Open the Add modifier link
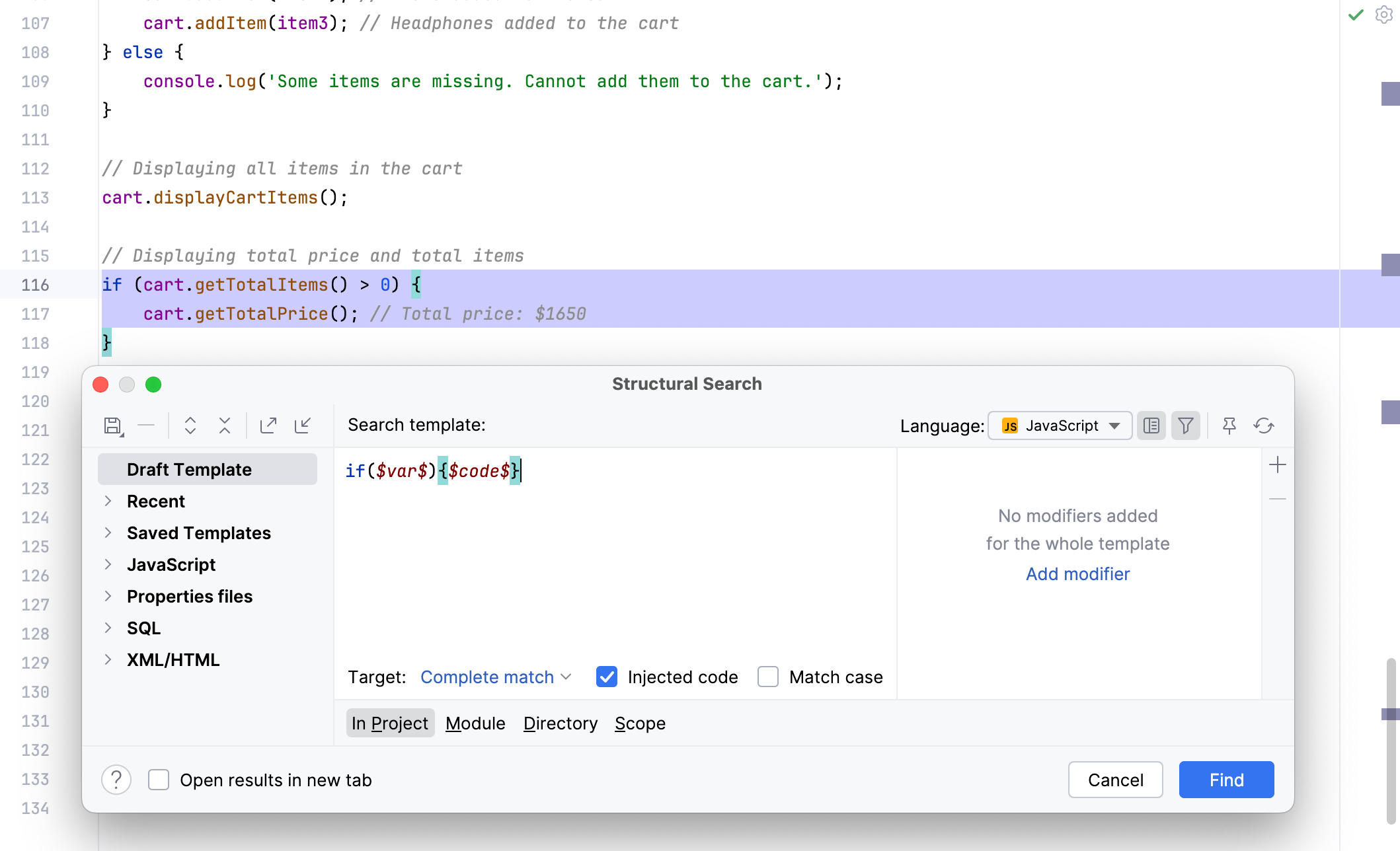The image size is (1400, 851). [x=1077, y=573]
